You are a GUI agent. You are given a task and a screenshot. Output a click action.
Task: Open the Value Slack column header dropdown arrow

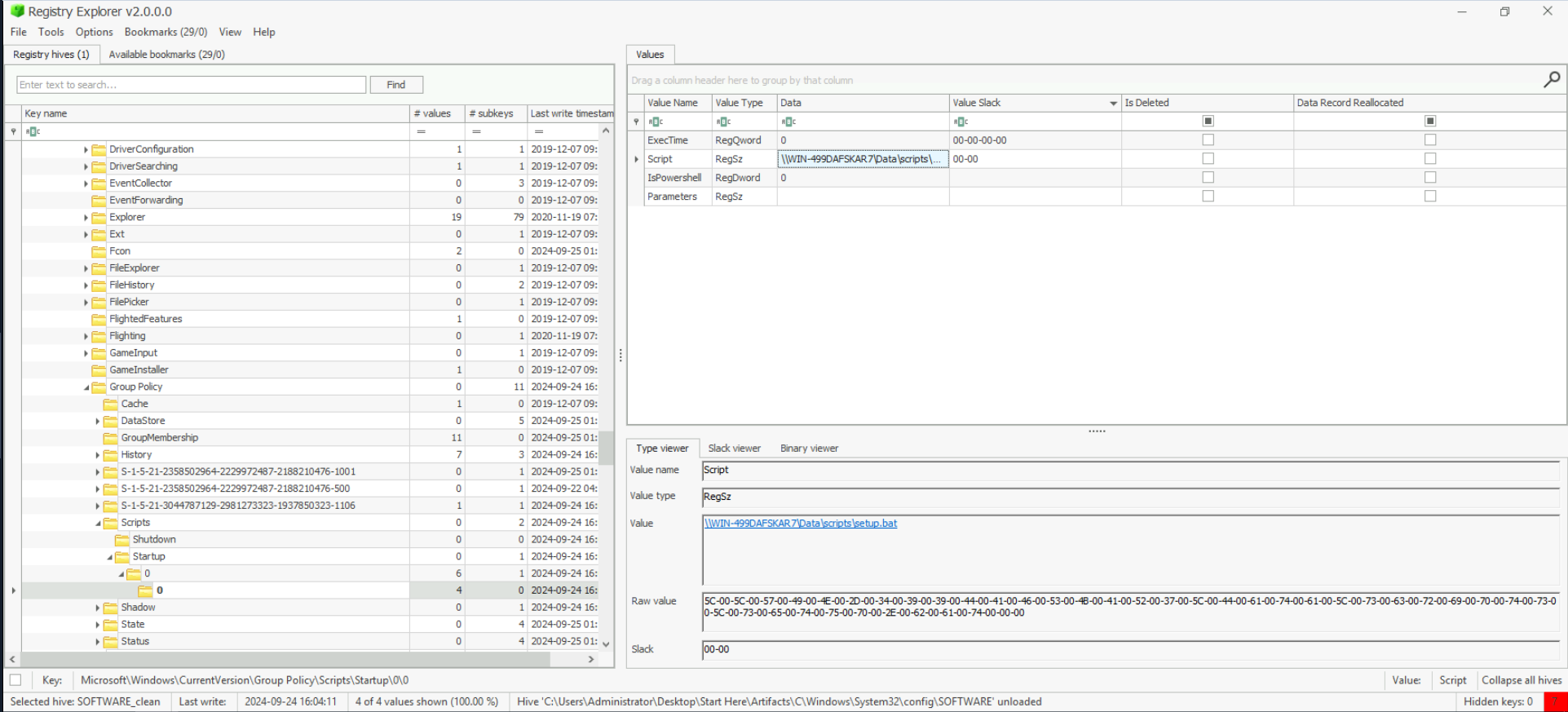1113,104
